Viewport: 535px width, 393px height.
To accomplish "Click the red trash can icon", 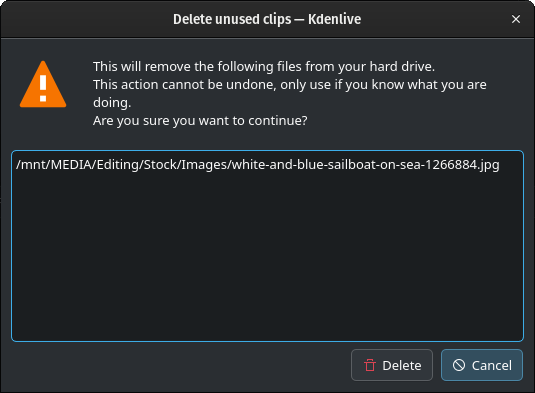I will tap(370, 365).
